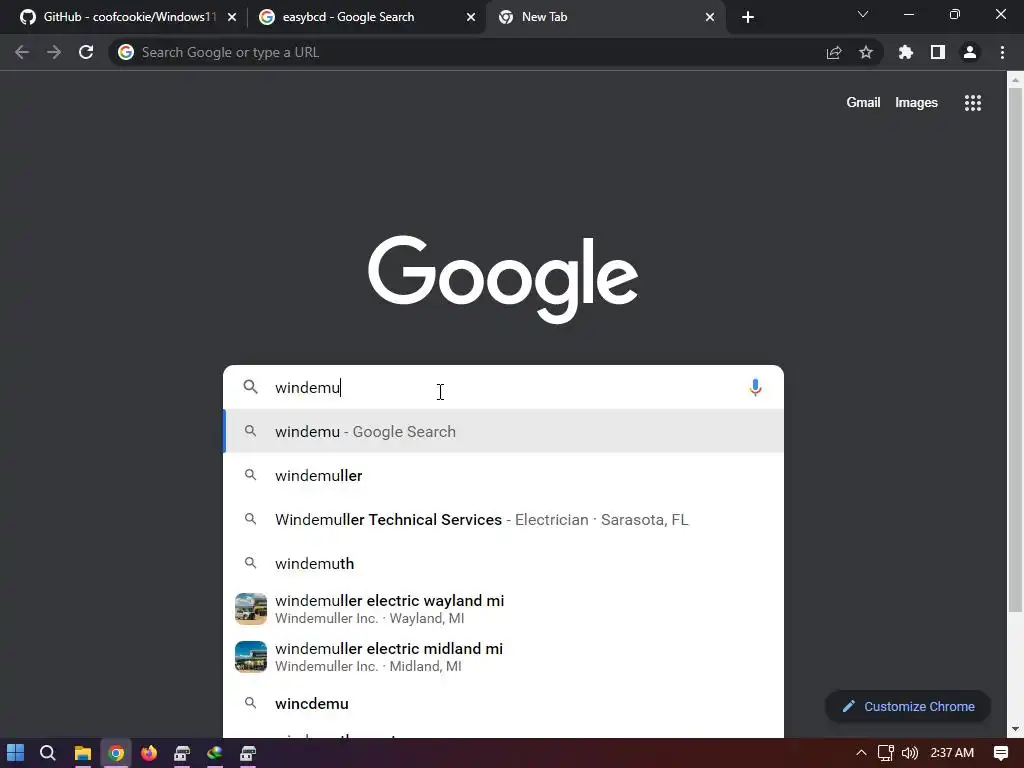Viewport: 1024px width, 768px height.
Task: Open the share this page icon
Action: pyautogui.click(x=834, y=52)
